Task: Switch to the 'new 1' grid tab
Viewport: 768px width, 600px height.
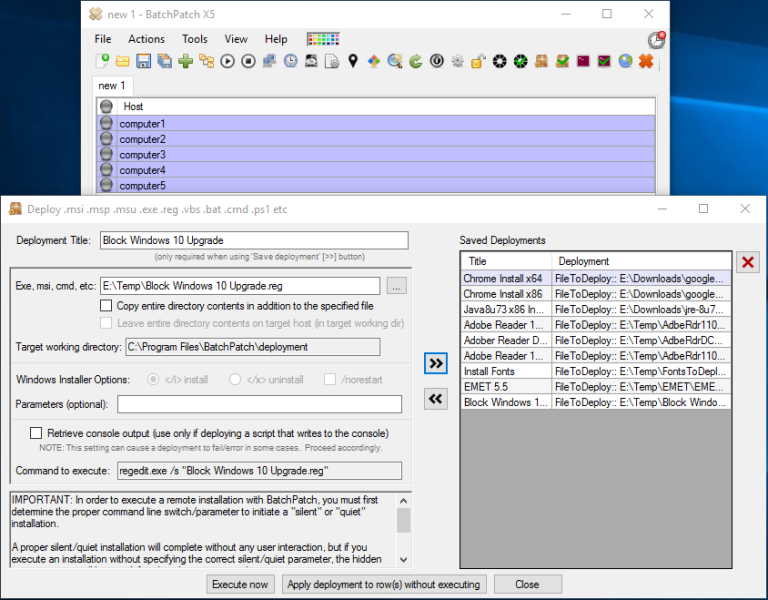Action: [112, 86]
